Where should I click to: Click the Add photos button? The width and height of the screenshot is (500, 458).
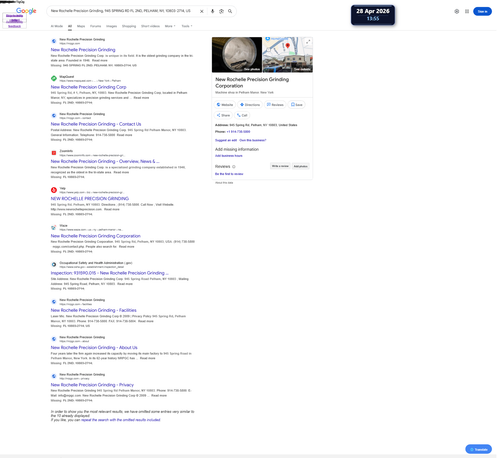[301, 166]
